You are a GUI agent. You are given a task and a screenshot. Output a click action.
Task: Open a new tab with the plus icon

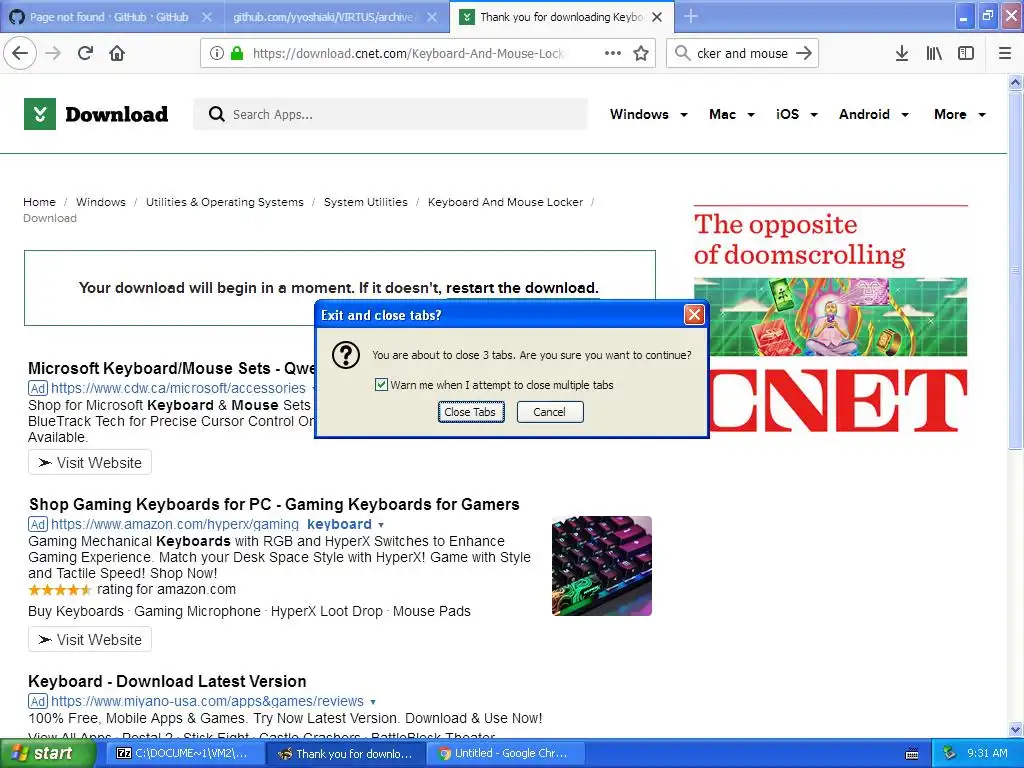pyautogui.click(x=691, y=16)
